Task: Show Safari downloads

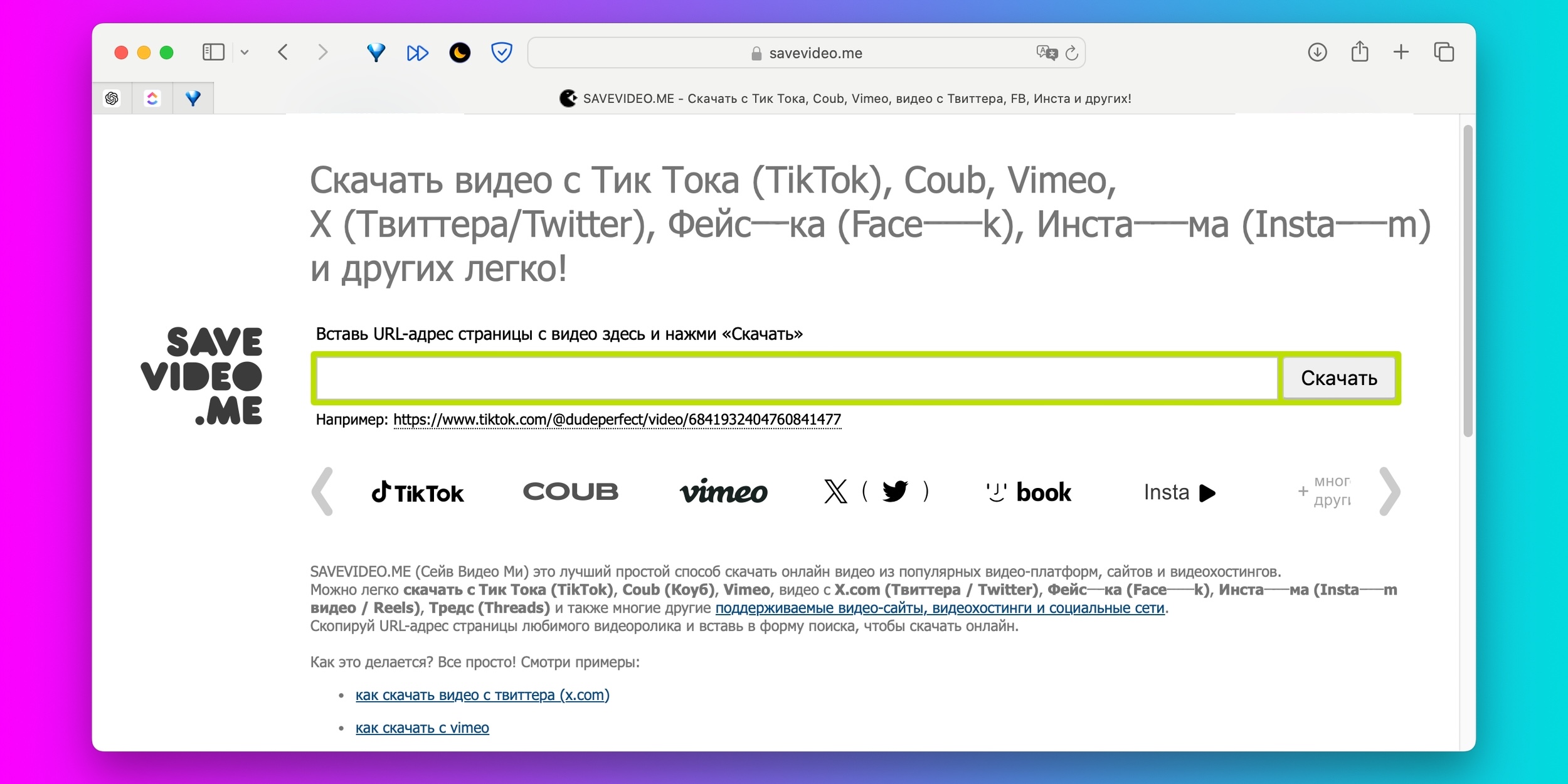Action: tap(1317, 52)
